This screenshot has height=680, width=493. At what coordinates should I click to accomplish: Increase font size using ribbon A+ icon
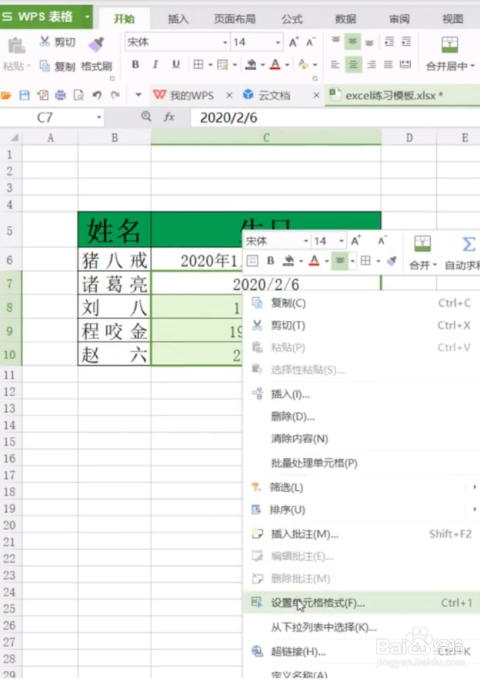pos(294,42)
